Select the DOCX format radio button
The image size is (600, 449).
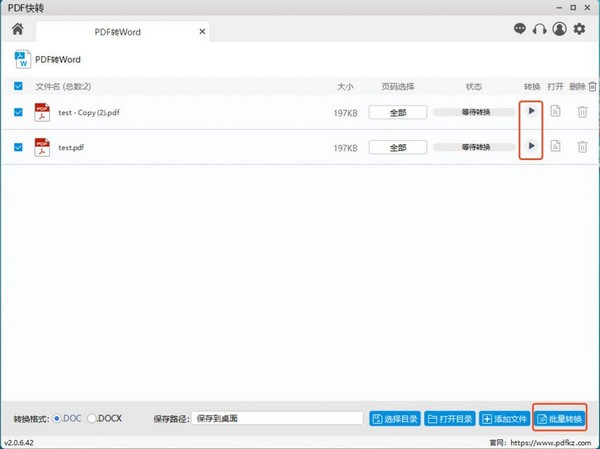click(x=93, y=418)
